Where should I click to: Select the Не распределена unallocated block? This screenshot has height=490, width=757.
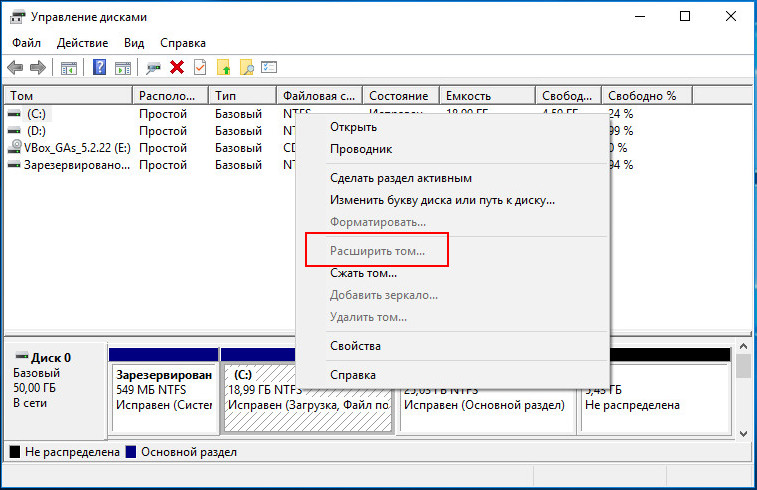click(x=655, y=397)
